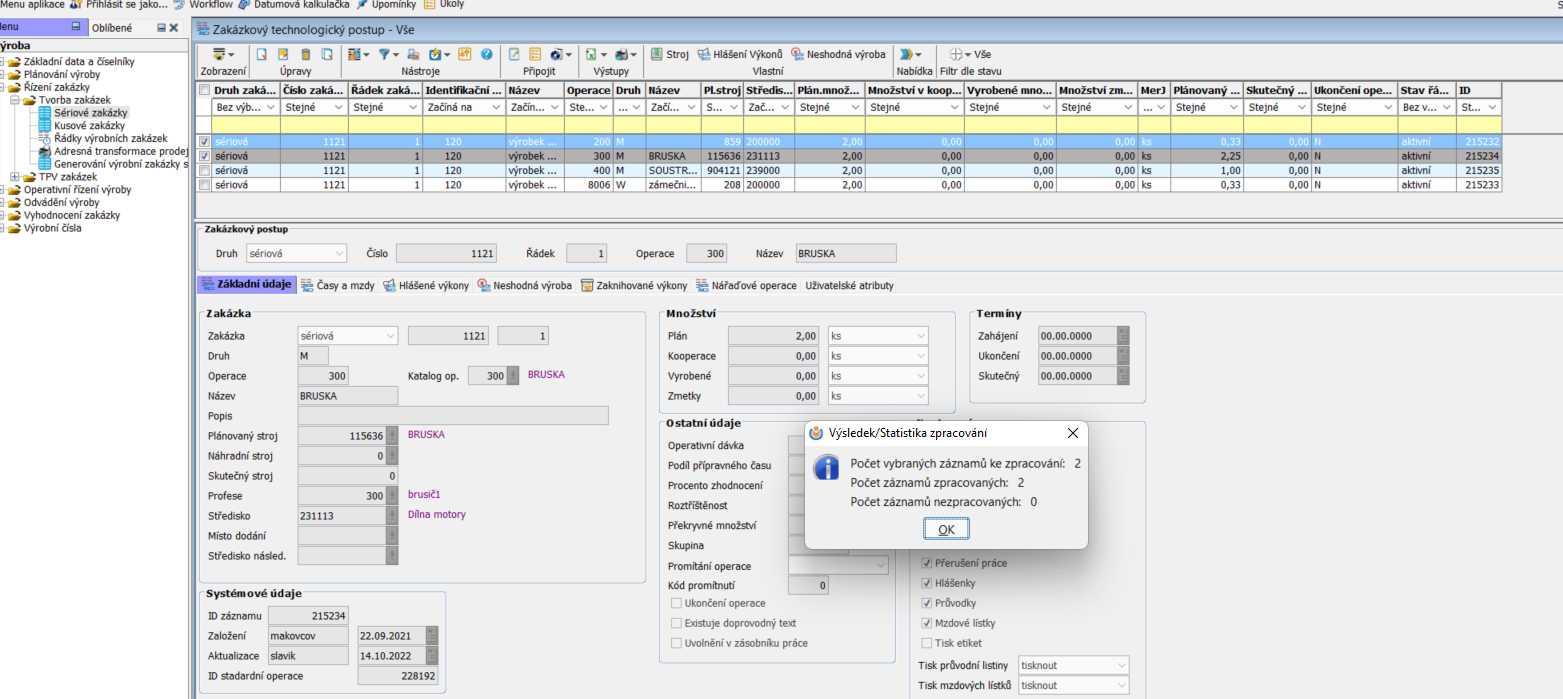This screenshot has width=1563, height=699.
Task: Open Hlášení Výkonů from the toolbar
Action: point(740,54)
